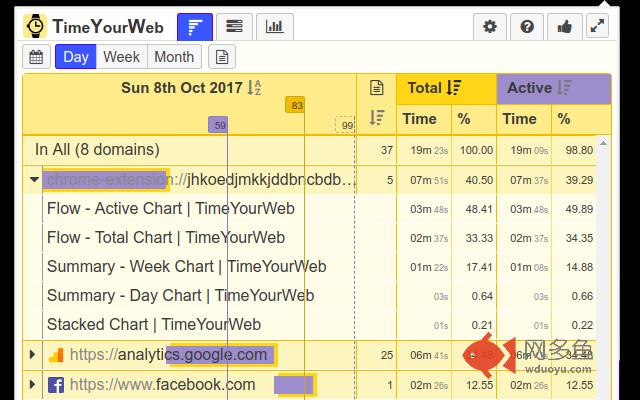Open 'Flow - Total Chart | TimeYourWeb' page

(x=166, y=238)
